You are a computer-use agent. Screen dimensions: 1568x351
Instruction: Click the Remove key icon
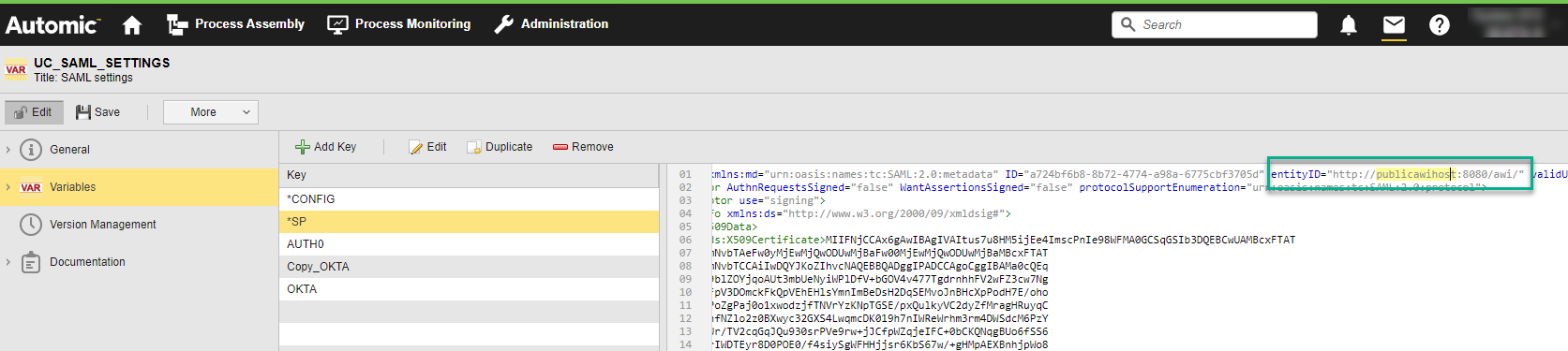pyautogui.click(x=560, y=147)
